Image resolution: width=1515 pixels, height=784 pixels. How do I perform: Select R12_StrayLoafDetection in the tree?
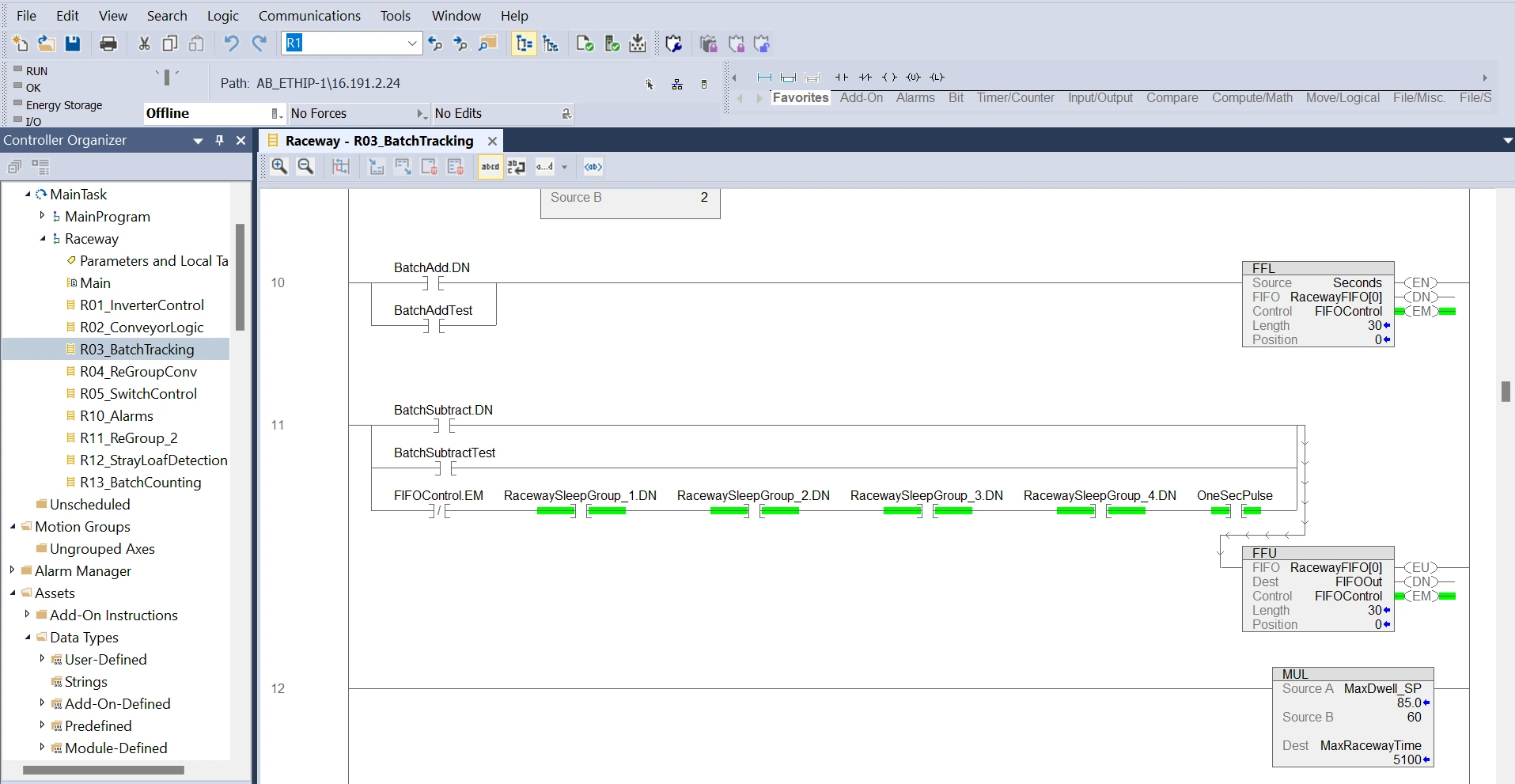coord(153,460)
